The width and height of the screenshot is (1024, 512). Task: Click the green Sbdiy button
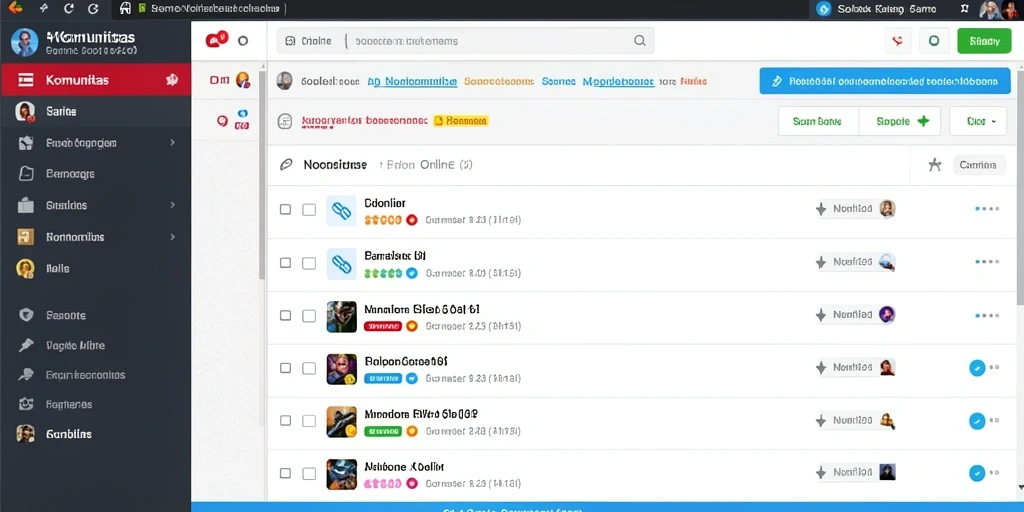pyautogui.click(x=984, y=40)
